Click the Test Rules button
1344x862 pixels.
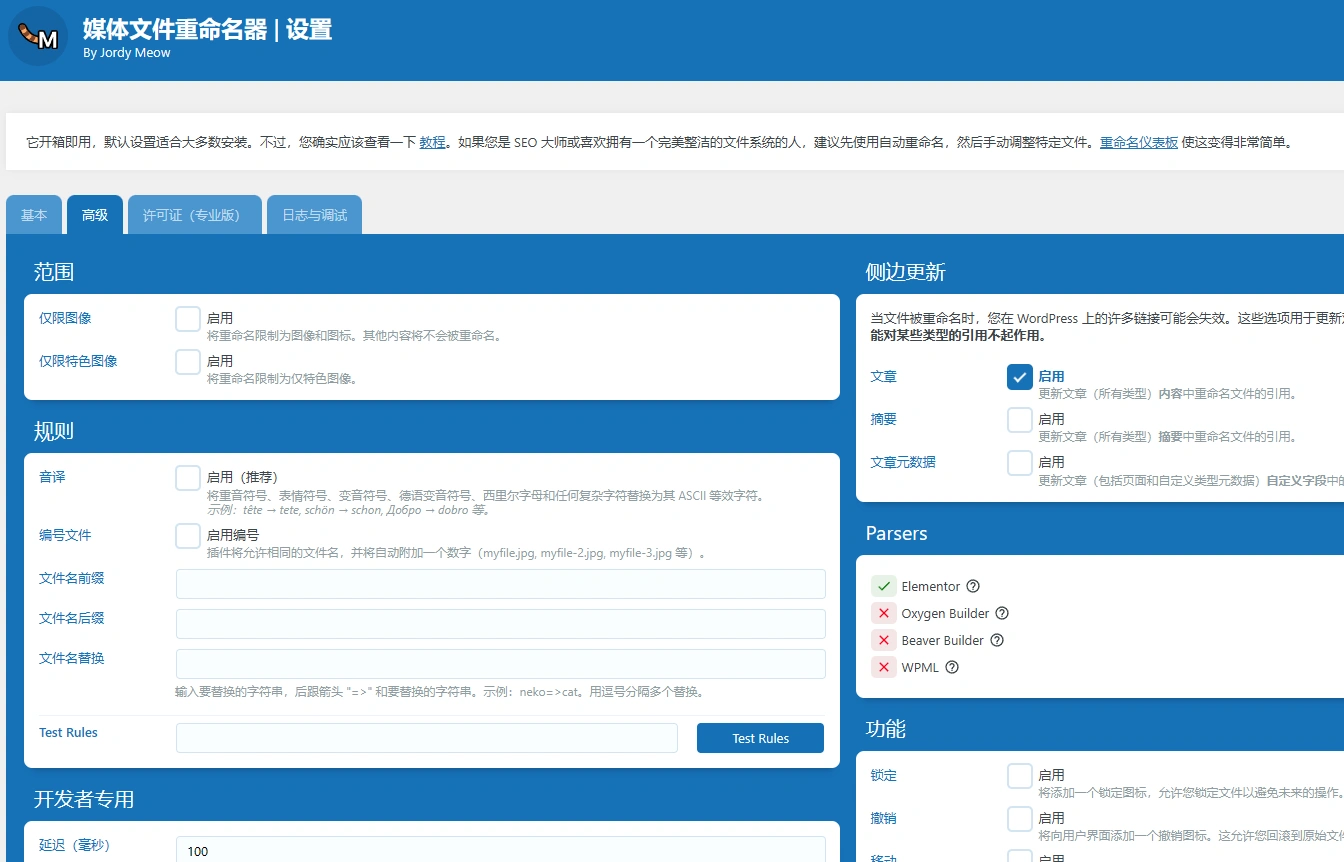(760, 738)
